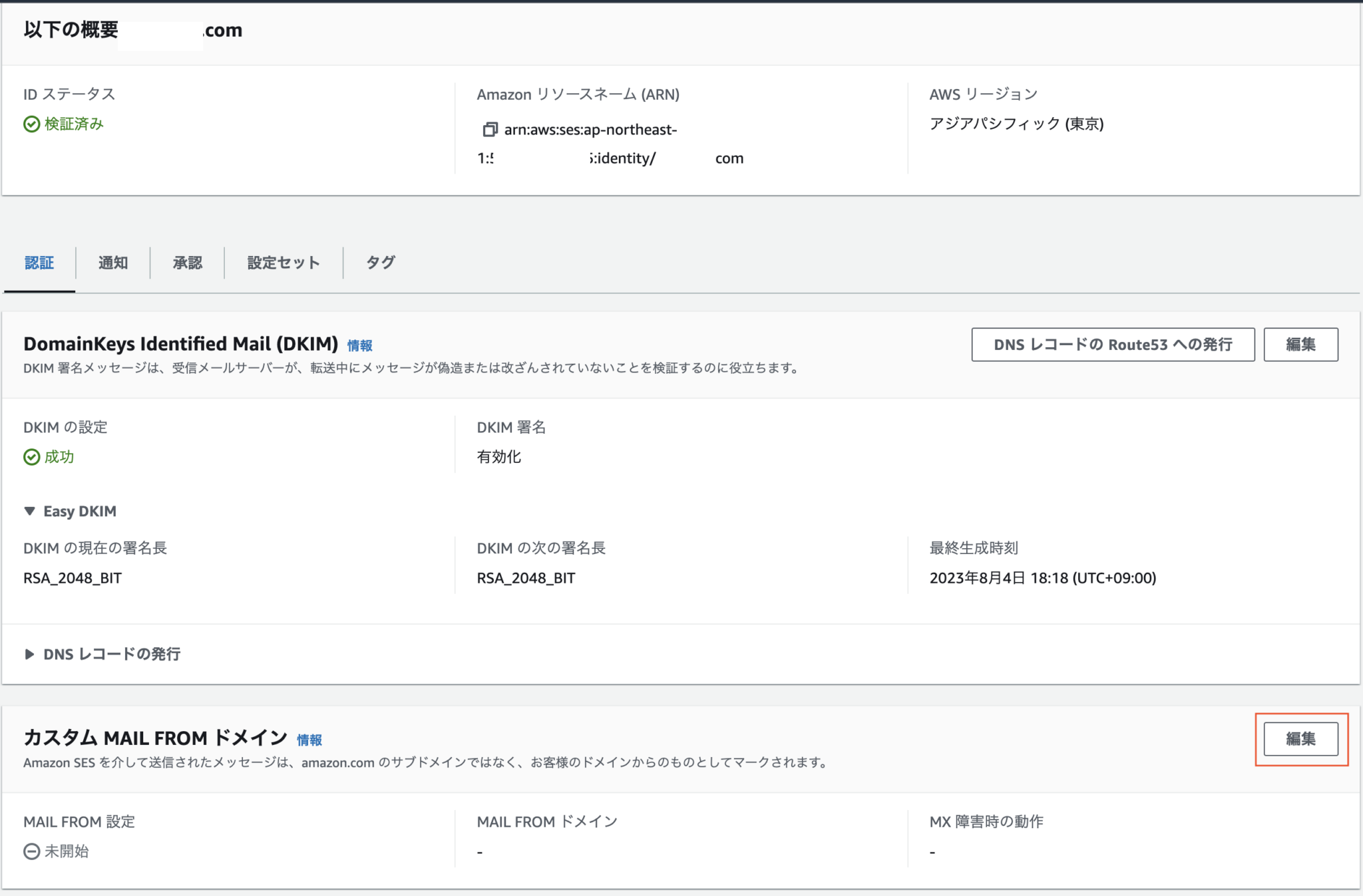Open the 情報 link next to DKIM heading

click(359, 345)
